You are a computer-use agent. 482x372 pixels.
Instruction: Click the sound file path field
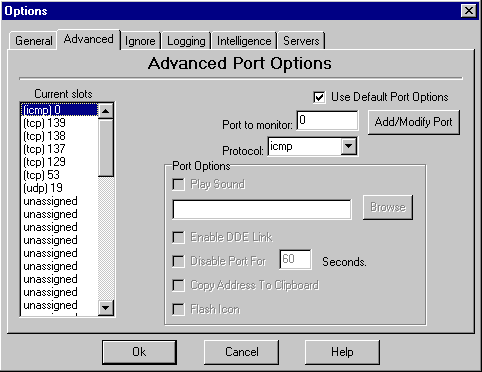262,209
